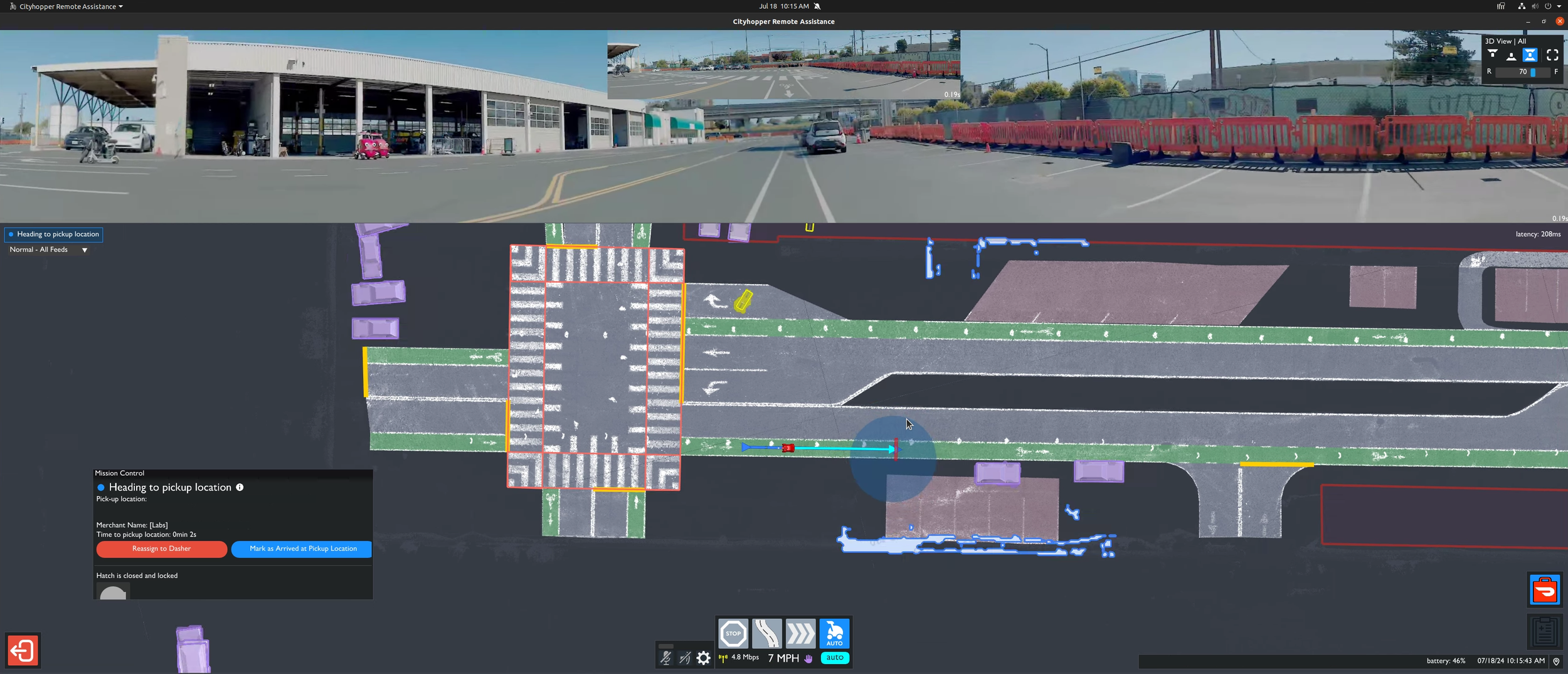The image size is (1568, 674).
Task: Click the cyan route arrowhead on map
Action: click(891, 449)
